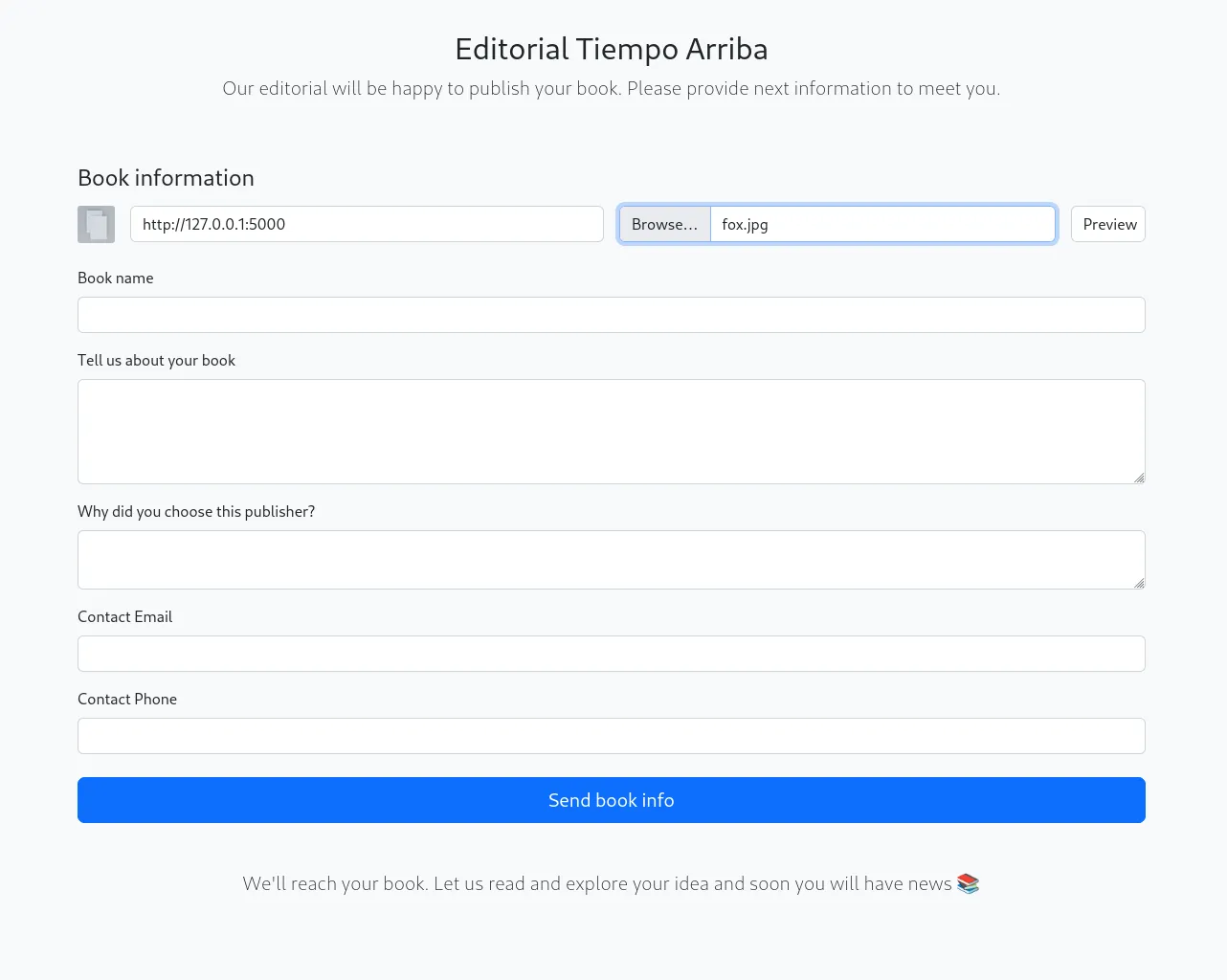This screenshot has width=1227, height=980.
Task: Click the intro text about publishing your book
Action: tap(612, 88)
